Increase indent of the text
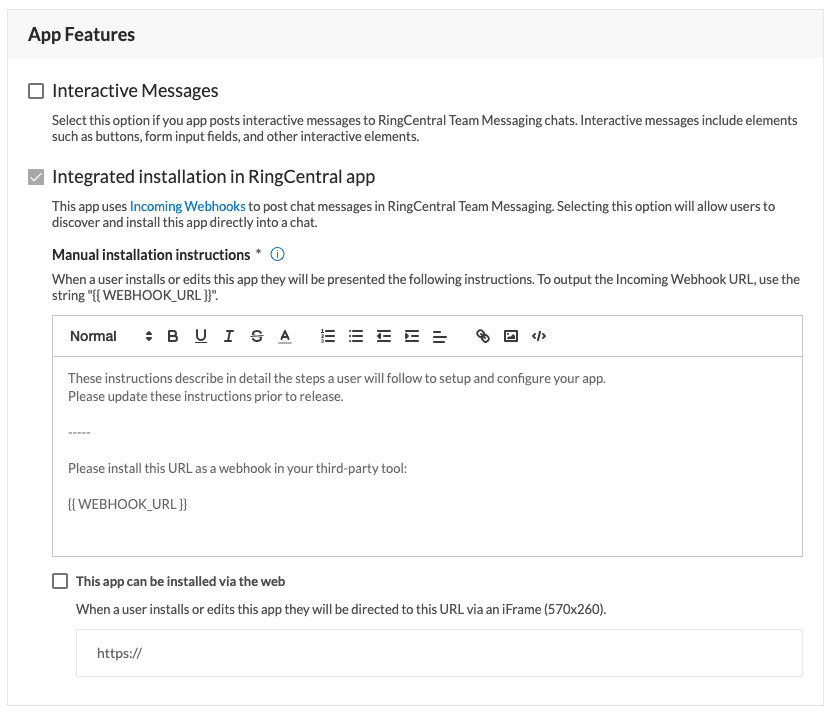The image size is (832, 714). pos(411,336)
